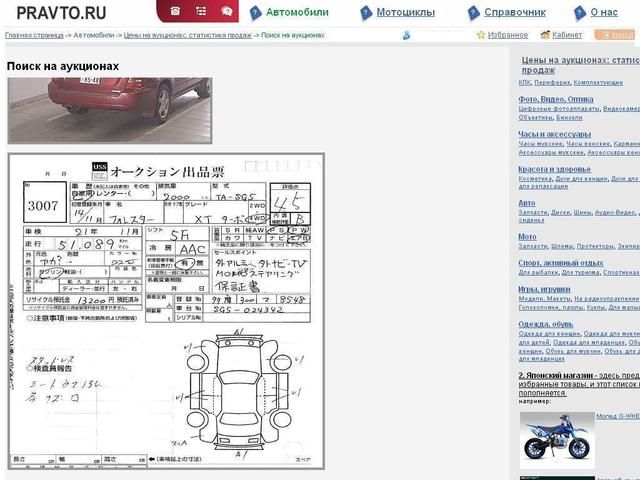This screenshot has width=640, height=480.
Task: Click the Мопед product title link
Action: click(618, 416)
